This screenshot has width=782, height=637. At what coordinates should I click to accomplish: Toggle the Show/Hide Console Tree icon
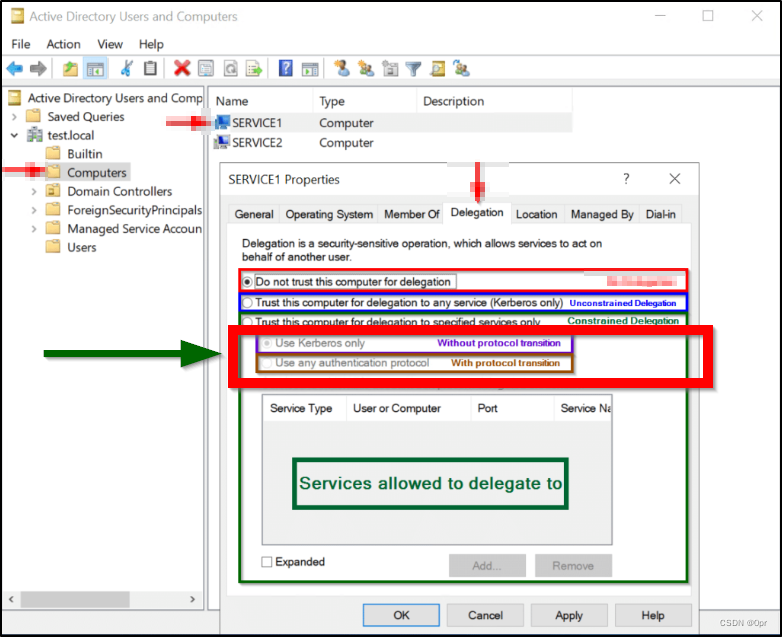[x=95, y=68]
